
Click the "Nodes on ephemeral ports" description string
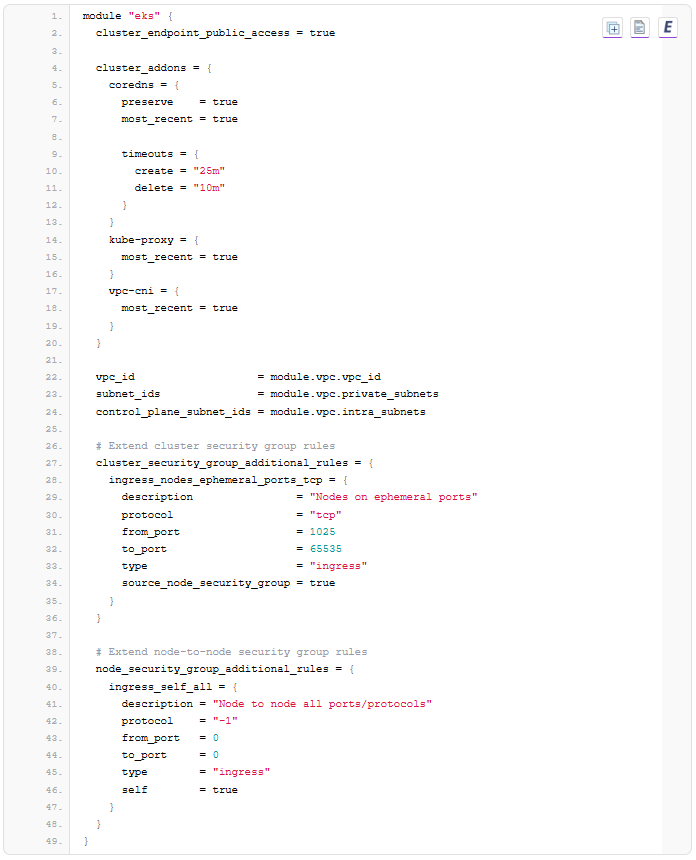point(393,497)
